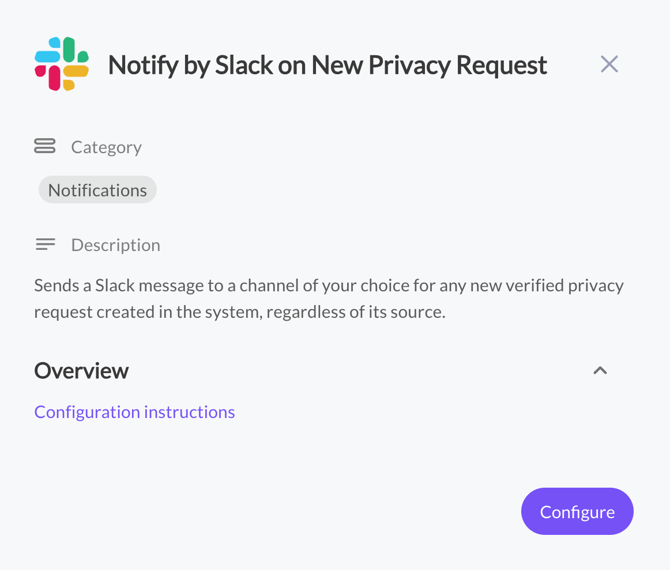Click "verified privacy" in the description
Viewport: 670px width, 570px height.
coord(565,285)
